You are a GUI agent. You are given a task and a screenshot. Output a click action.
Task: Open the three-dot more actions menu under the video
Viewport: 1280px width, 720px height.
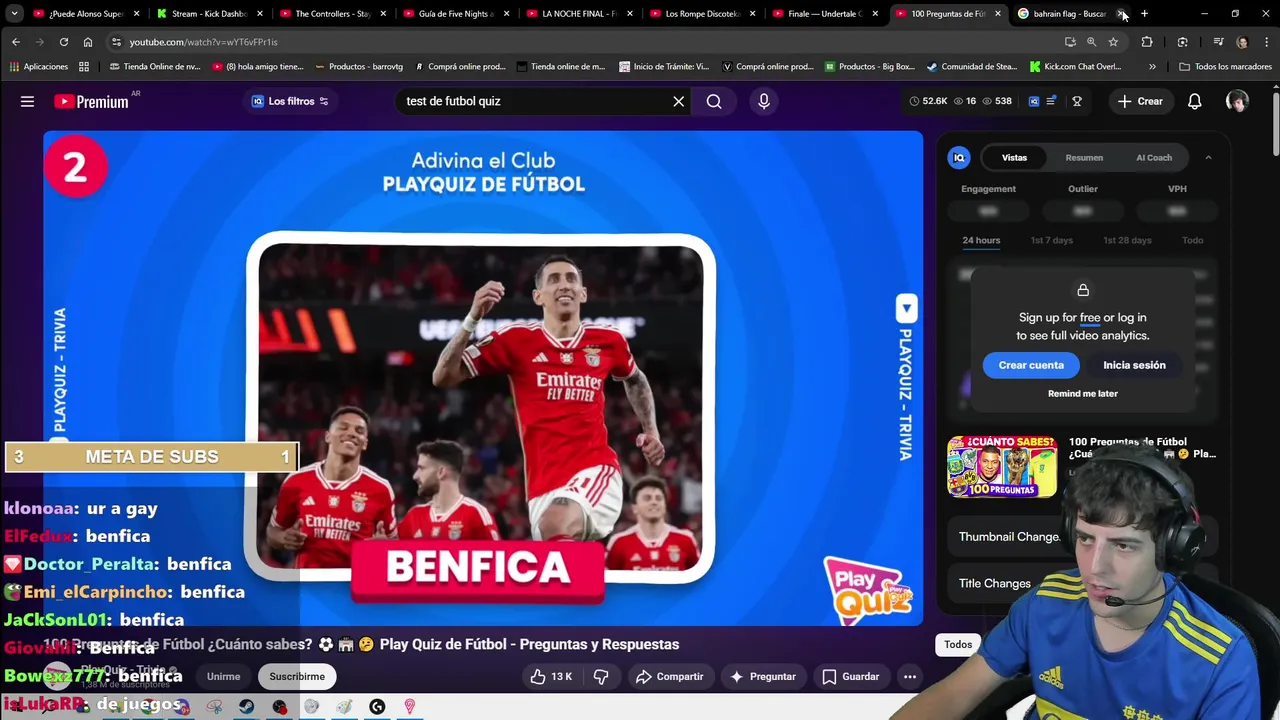click(910, 677)
